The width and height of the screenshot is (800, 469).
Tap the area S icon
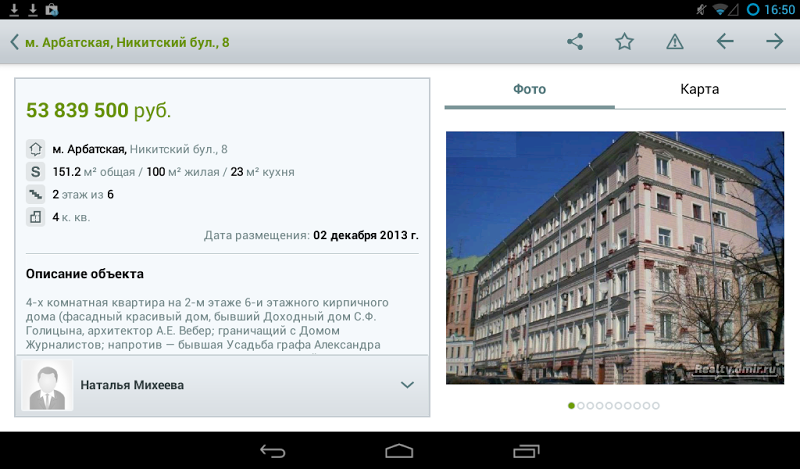pyautogui.click(x=35, y=171)
